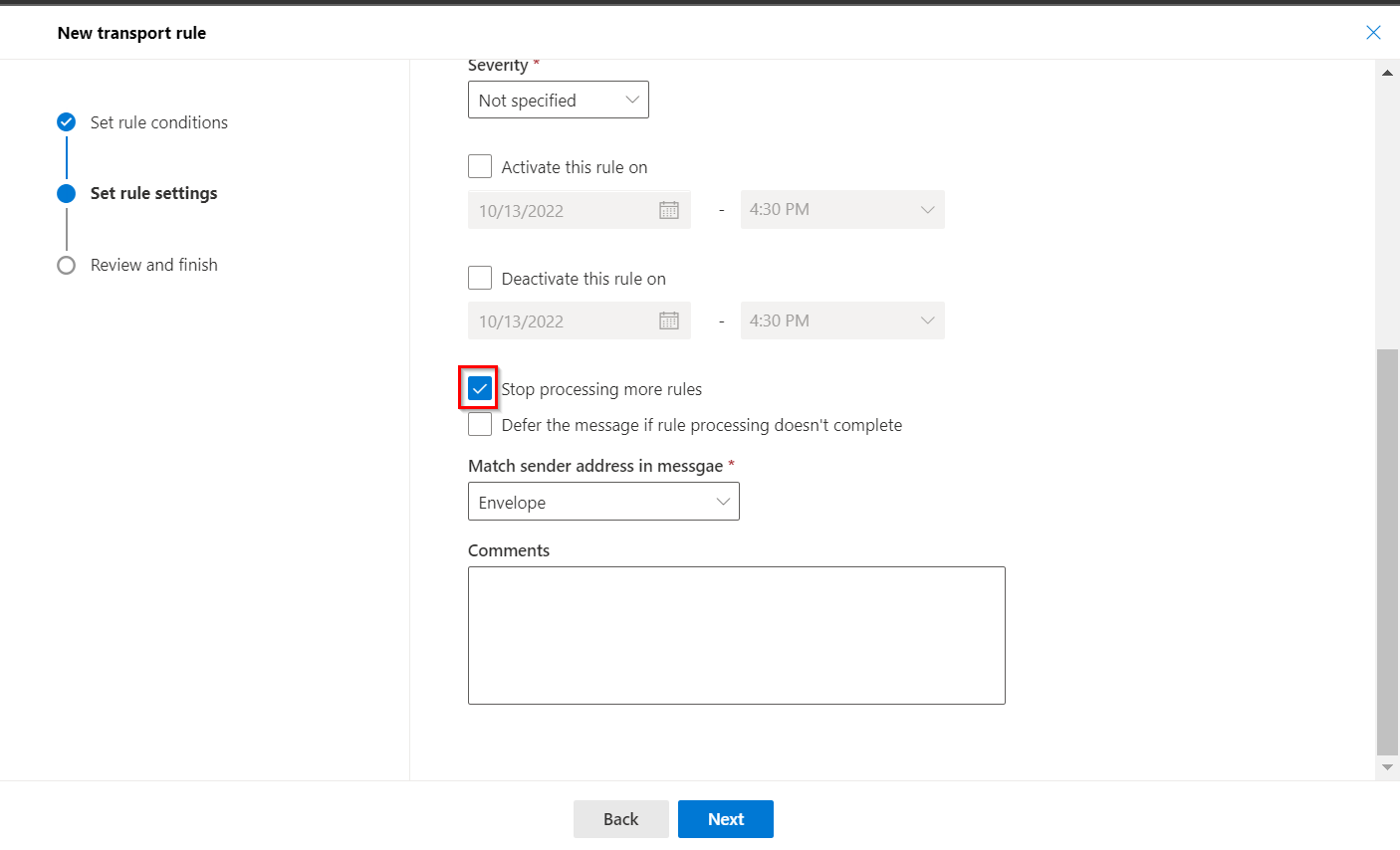Click the Review and finish step circle
The width and height of the screenshot is (1400, 850).
click(x=67, y=266)
